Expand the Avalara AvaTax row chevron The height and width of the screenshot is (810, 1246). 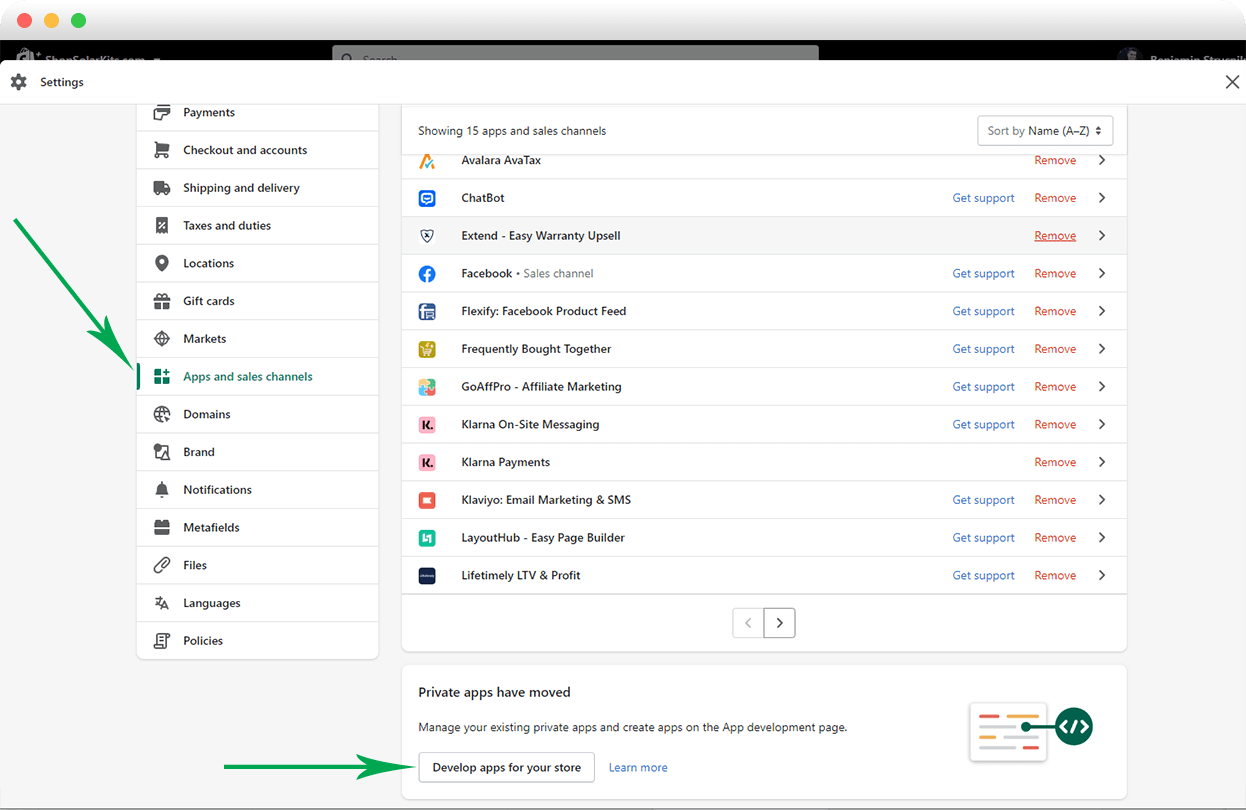[x=1102, y=160]
